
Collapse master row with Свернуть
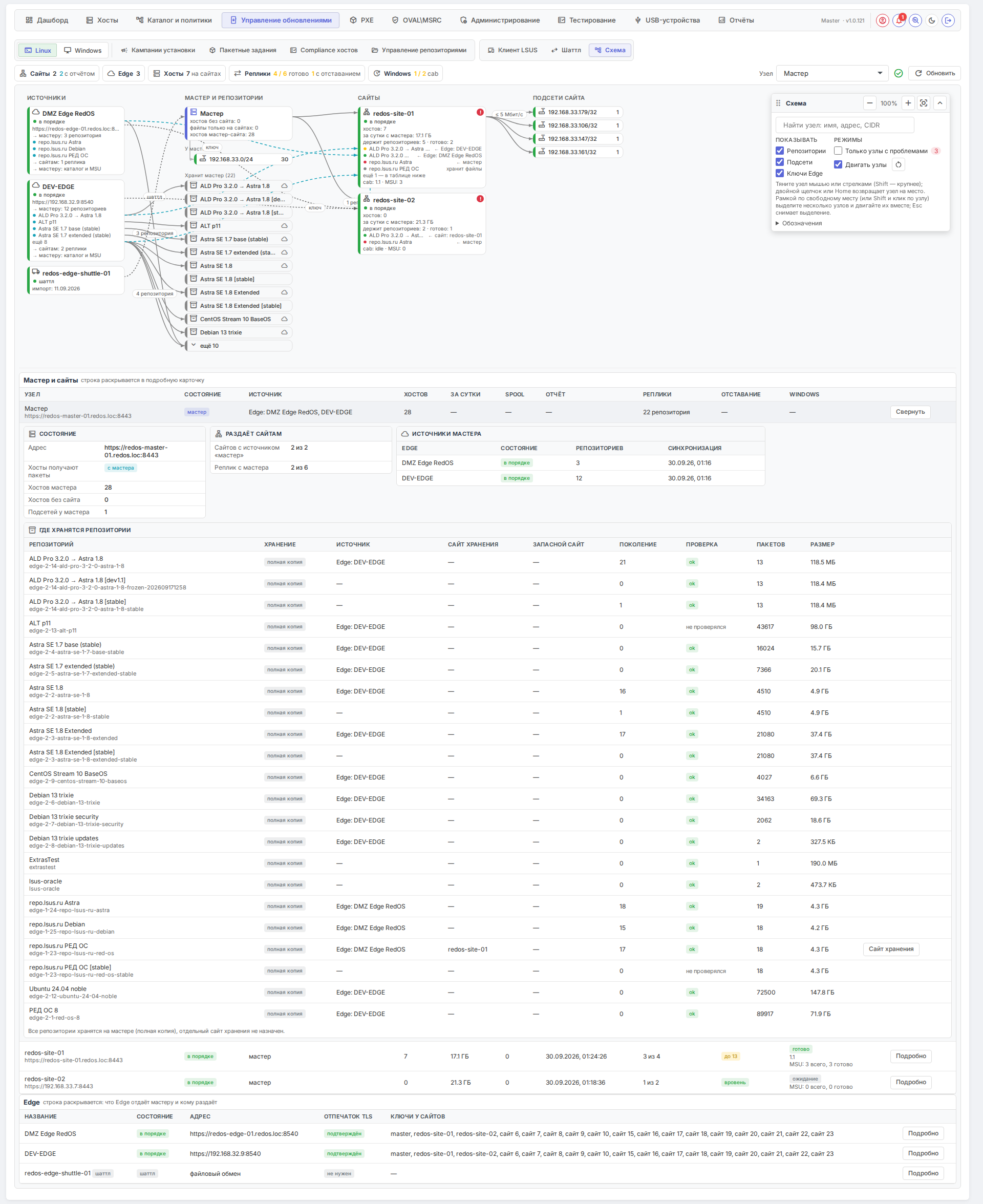click(910, 412)
